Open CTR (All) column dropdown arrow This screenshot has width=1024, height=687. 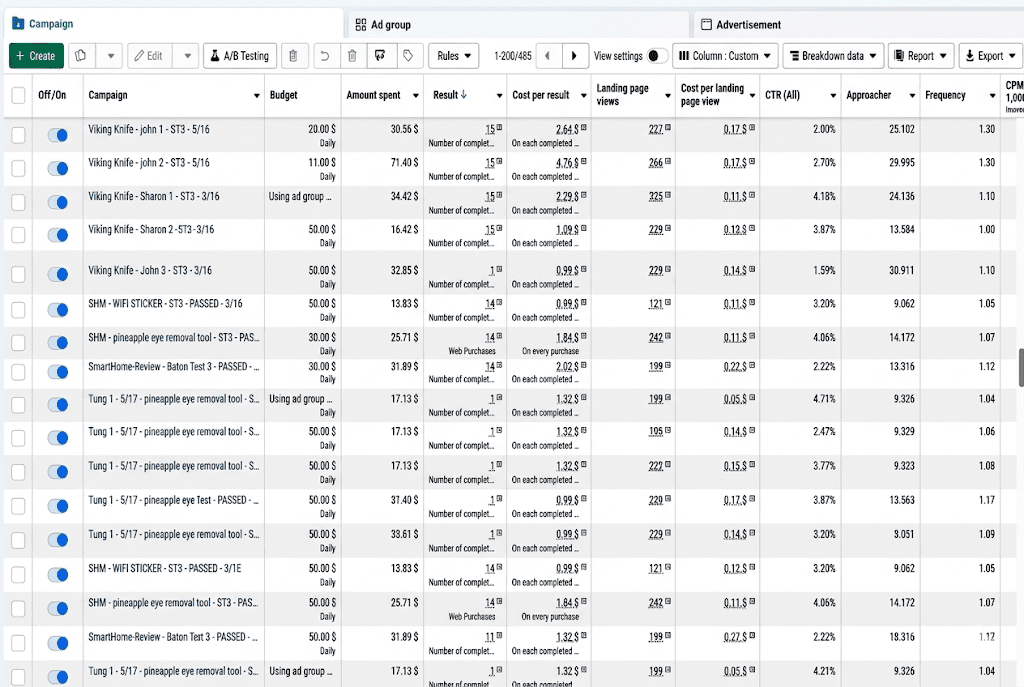coord(833,95)
